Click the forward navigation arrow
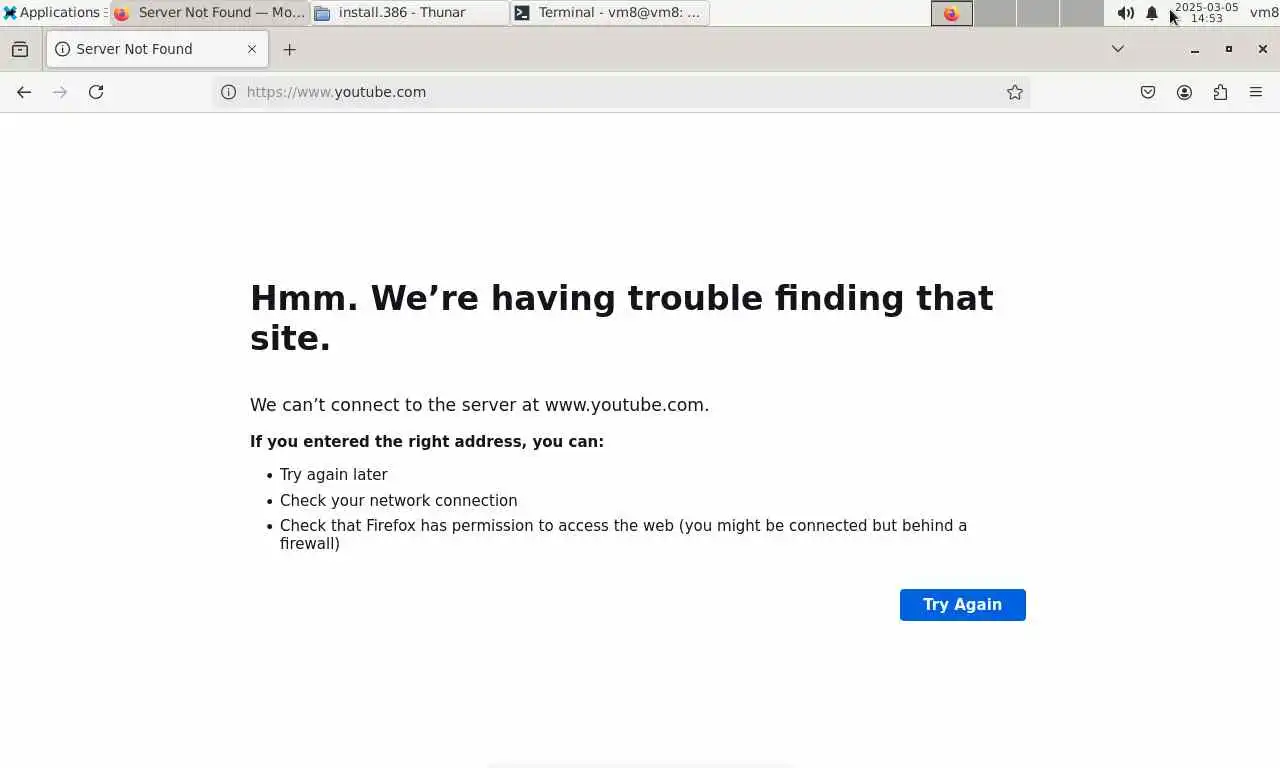The image size is (1280, 768). [x=60, y=92]
